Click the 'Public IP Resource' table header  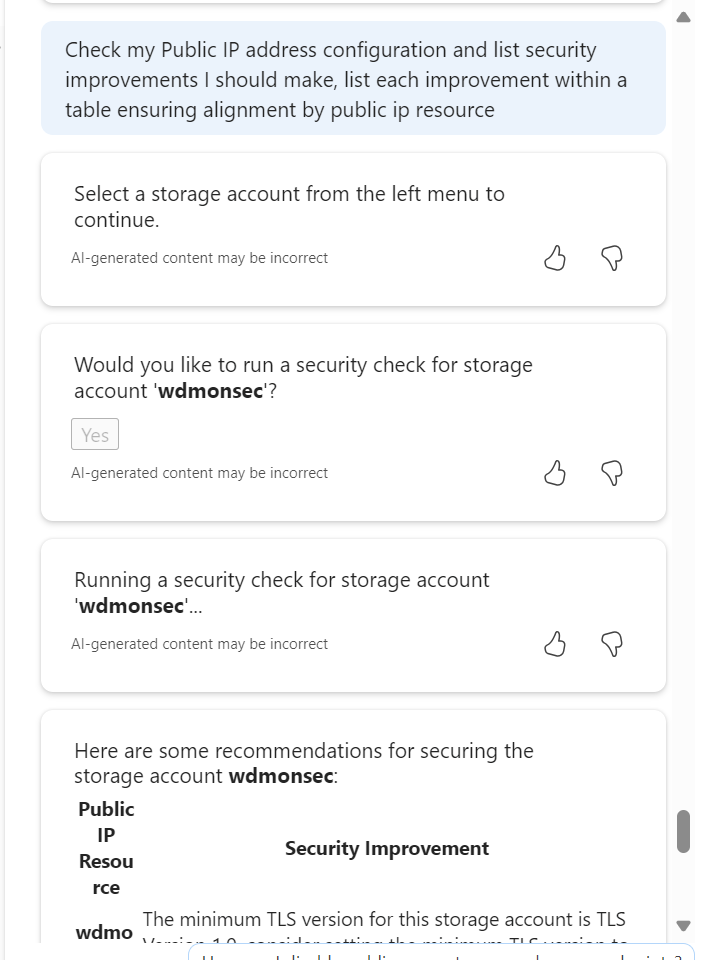(x=106, y=848)
